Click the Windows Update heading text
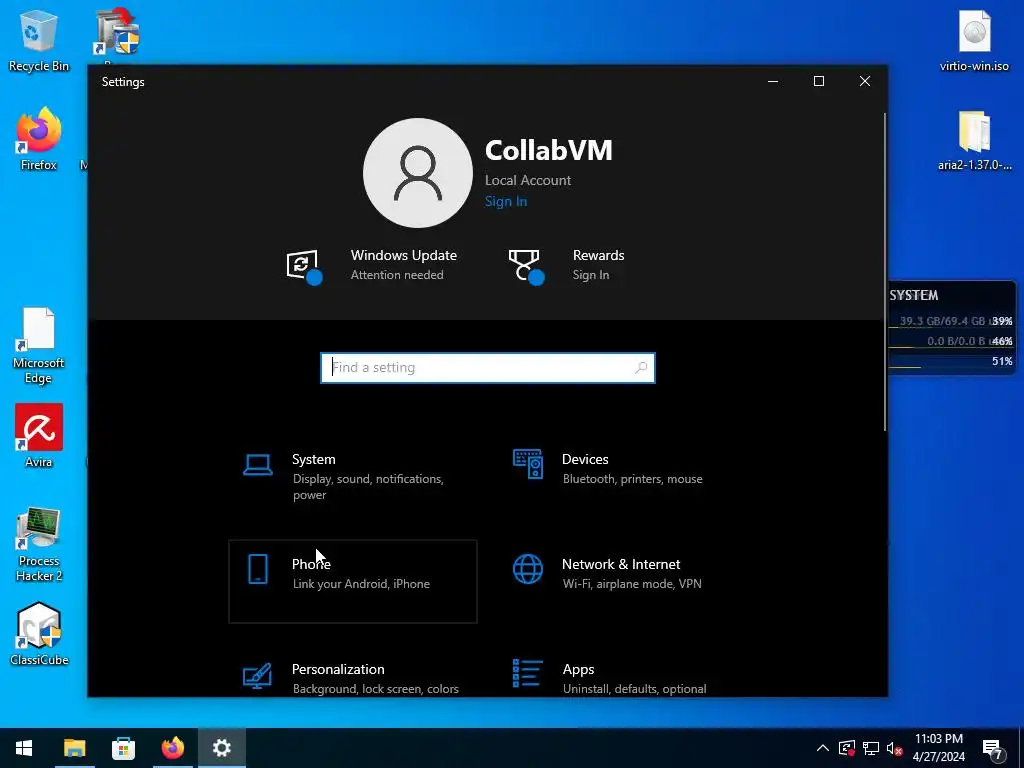Image resolution: width=1024 pixels, height=768 pixels. point(404,255)
